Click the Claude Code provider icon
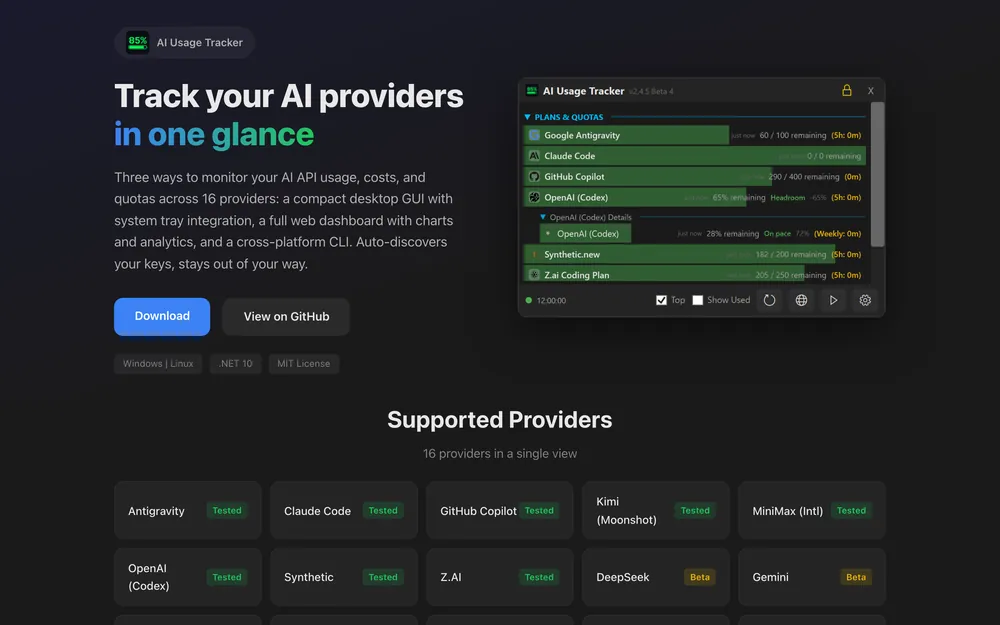The width and height of the screenshot is (1000, 625). tap(534, 156)
